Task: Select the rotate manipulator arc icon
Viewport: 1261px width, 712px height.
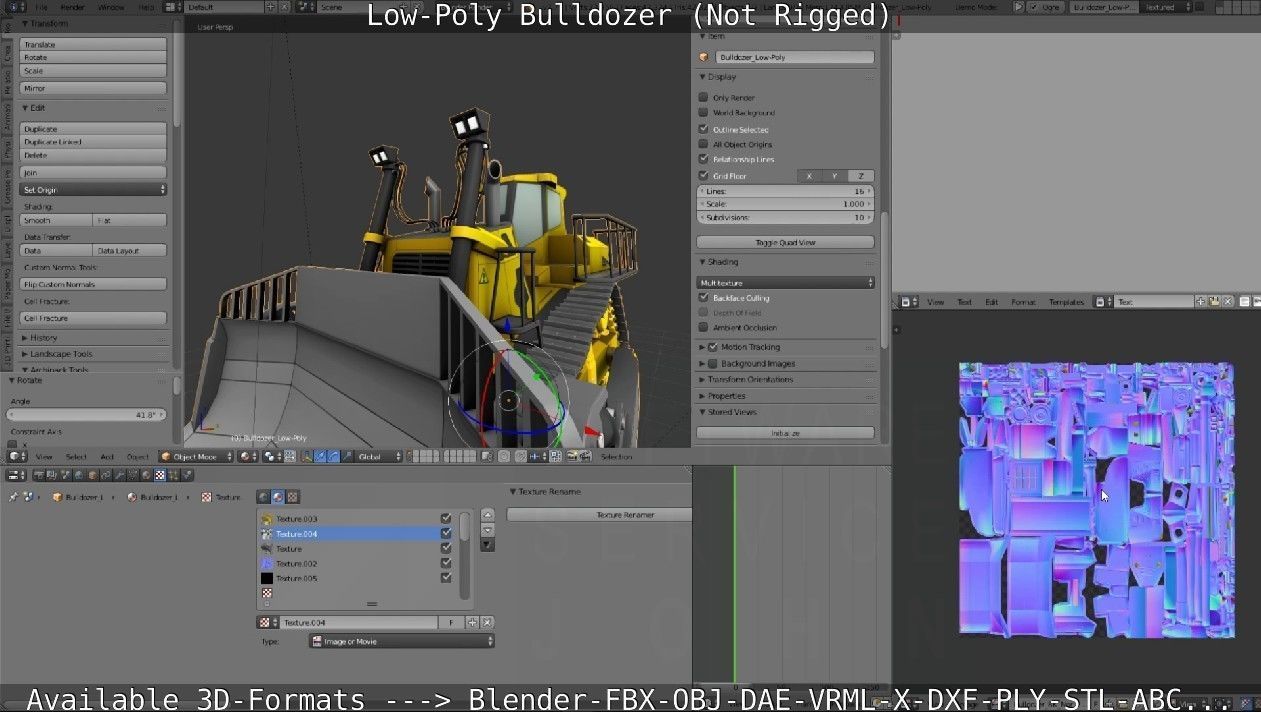Action: point(333,456)
